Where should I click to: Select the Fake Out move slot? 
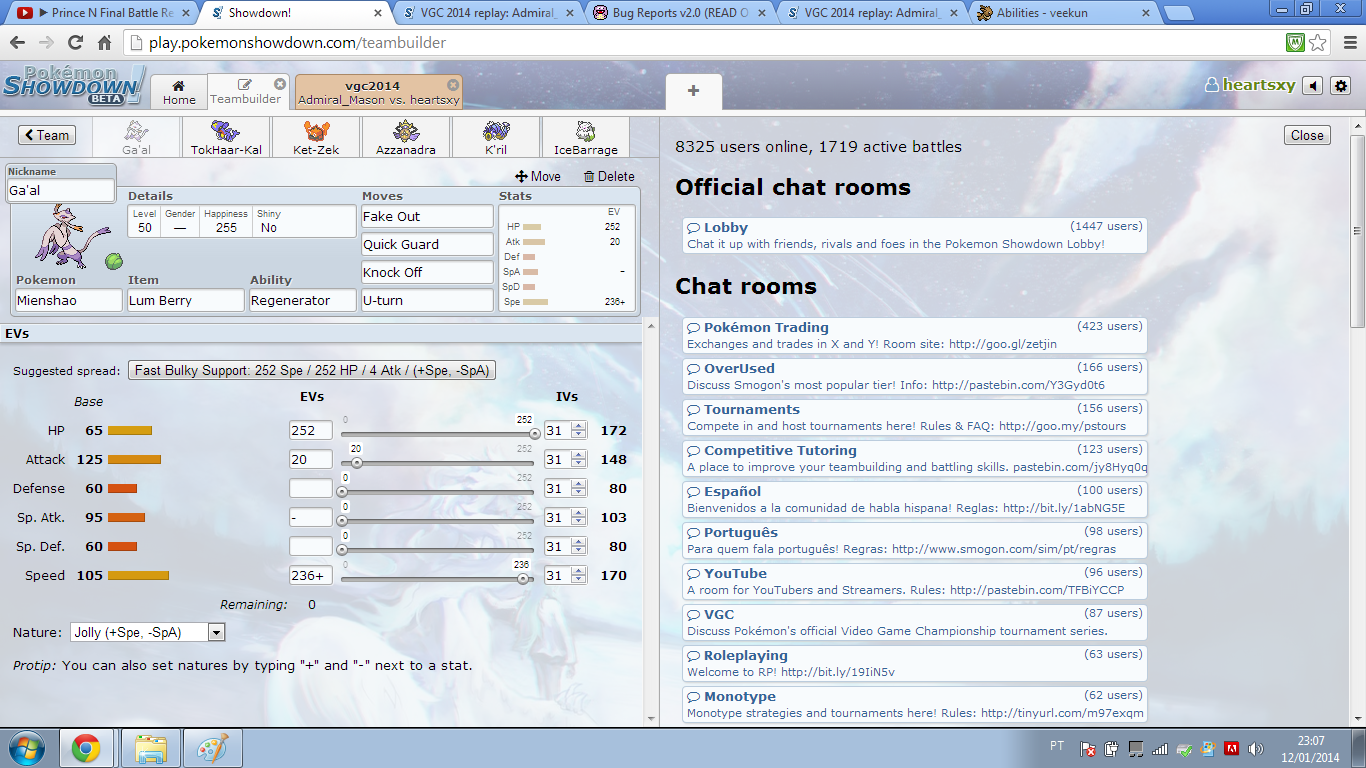coord(427,216)
